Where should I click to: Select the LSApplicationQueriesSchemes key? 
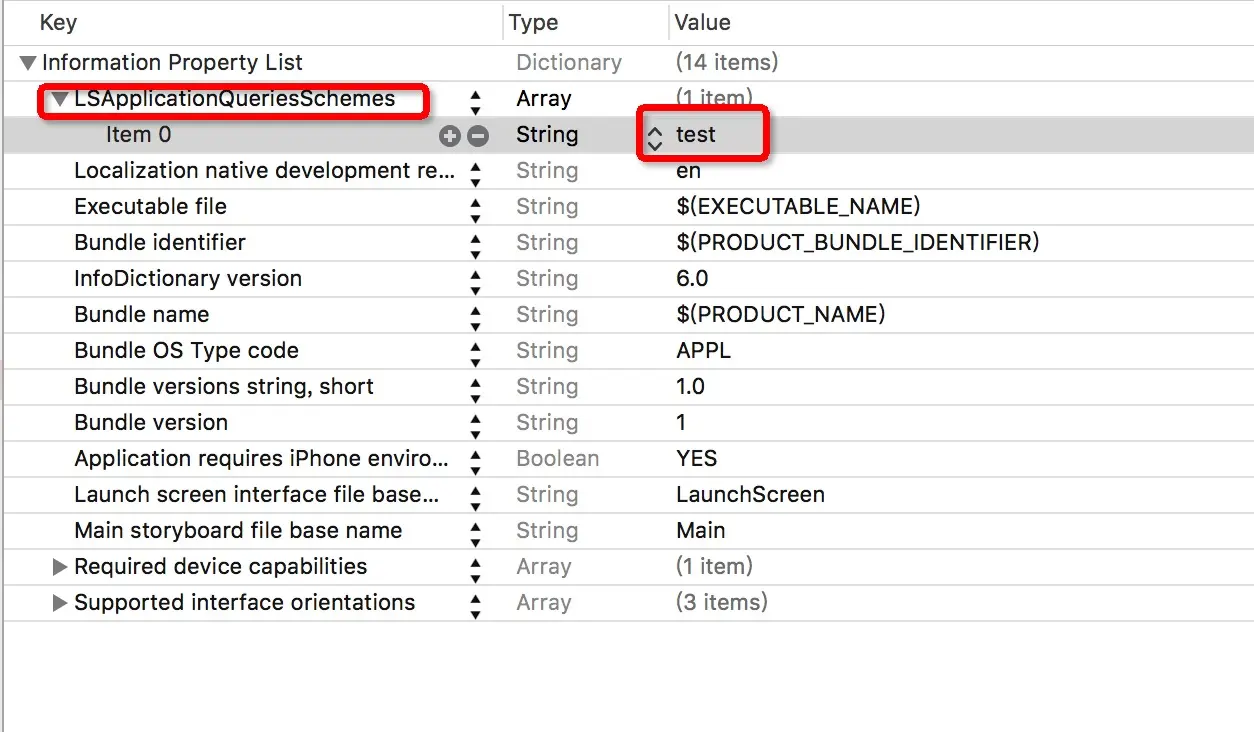(x=234, y=99)
